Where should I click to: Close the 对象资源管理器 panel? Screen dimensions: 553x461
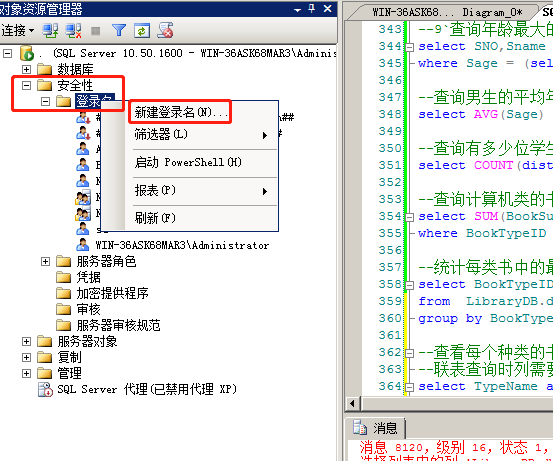pos(328,8)
